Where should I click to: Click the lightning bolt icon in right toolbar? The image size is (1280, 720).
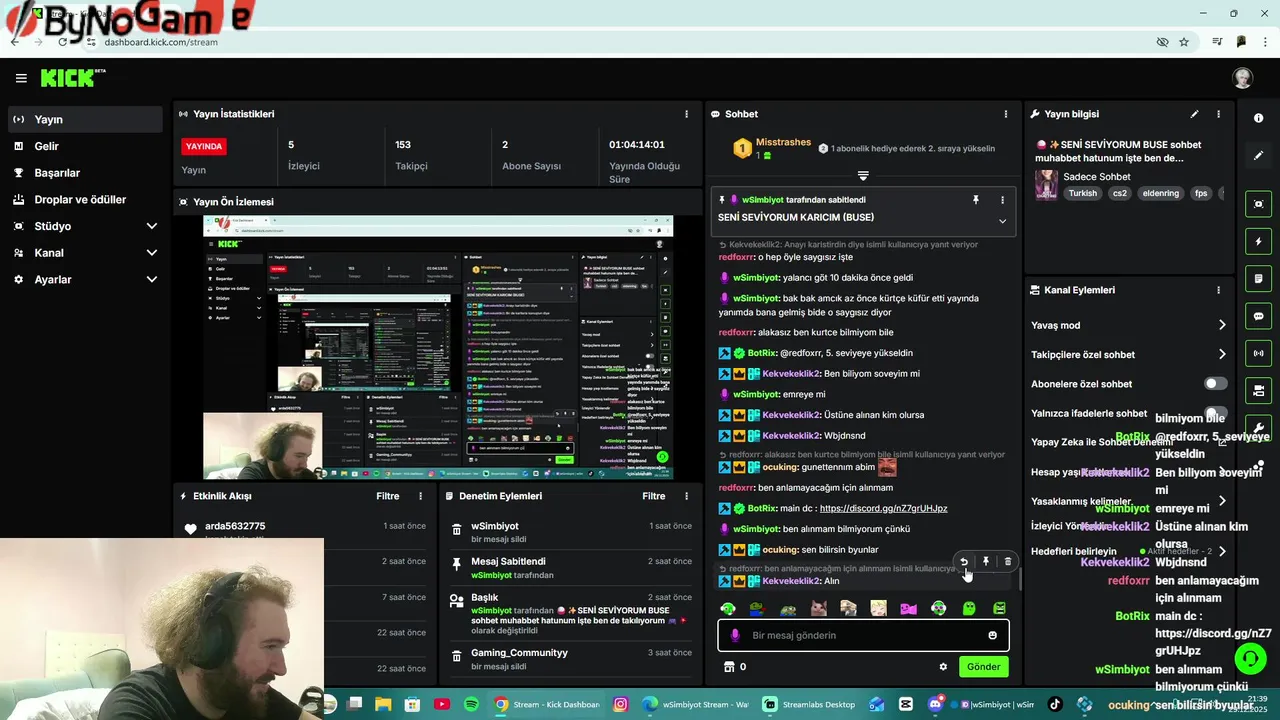click(1258, 241)
